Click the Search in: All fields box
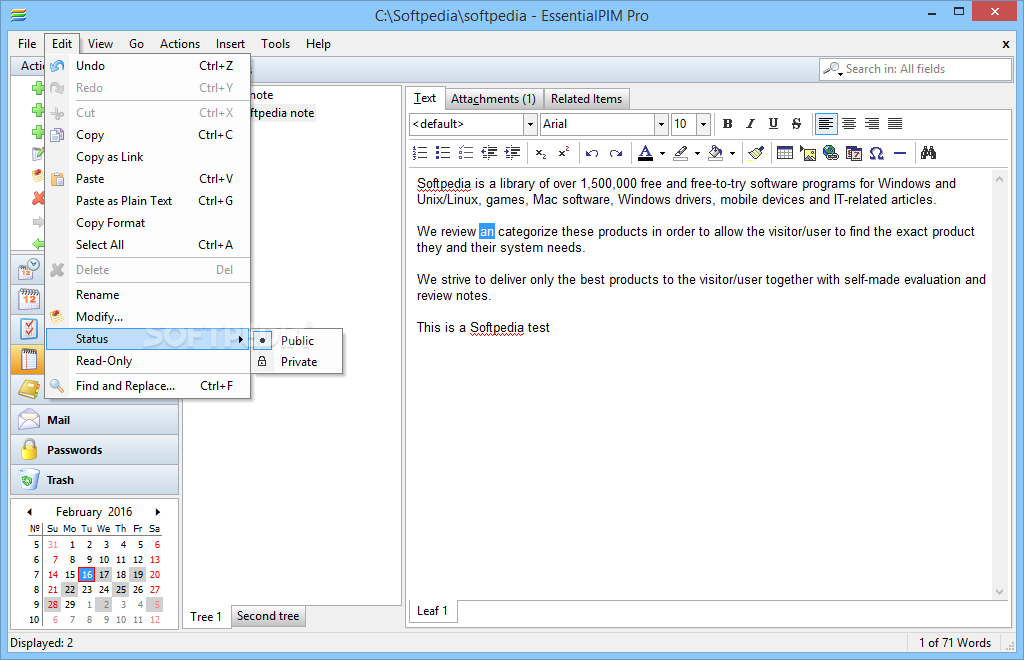Screen dimensions: 1024x660 pos(916,69)
